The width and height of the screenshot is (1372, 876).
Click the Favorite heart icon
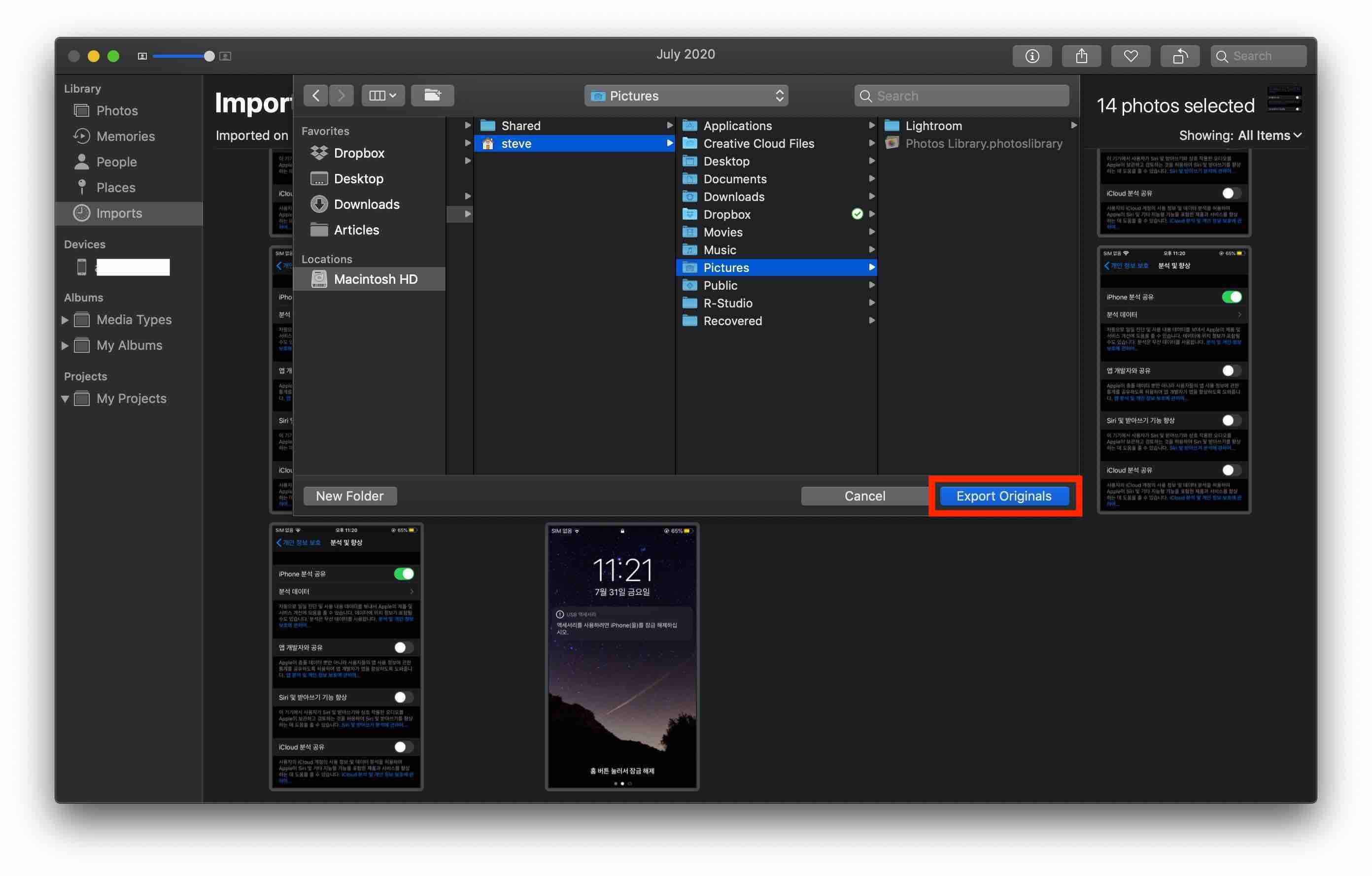click(x=1131, y=56)
